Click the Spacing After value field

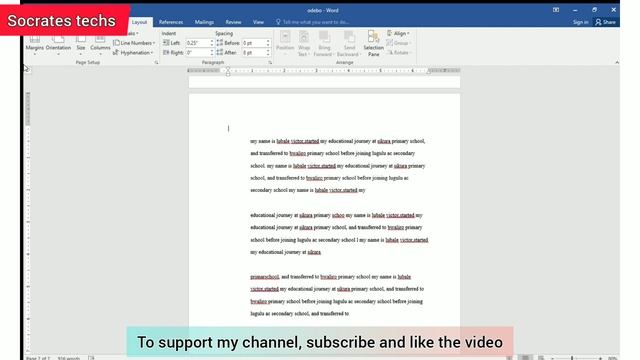coord(254,53)
